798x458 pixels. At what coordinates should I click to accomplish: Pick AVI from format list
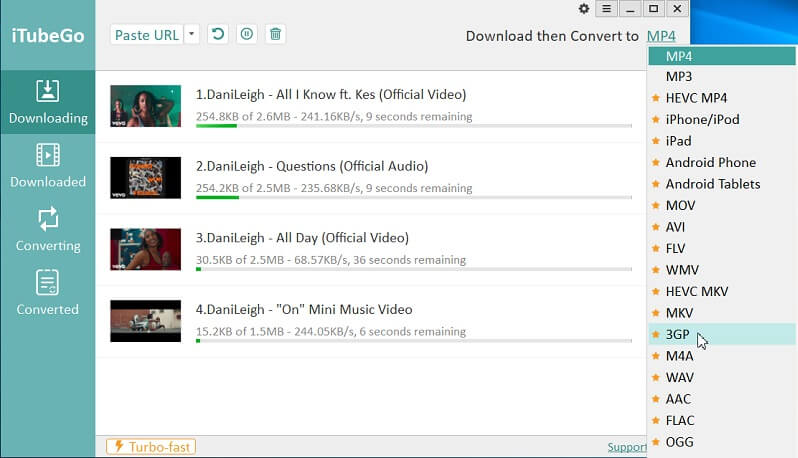point(722,227)
